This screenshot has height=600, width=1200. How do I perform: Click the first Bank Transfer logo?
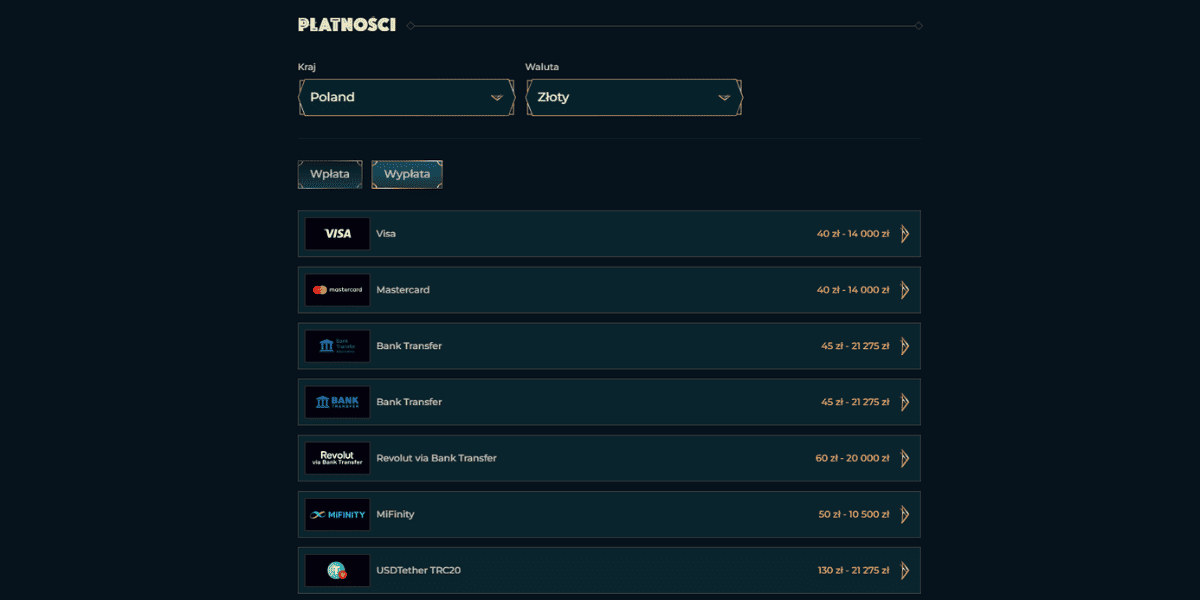click(x=337, y=346)
